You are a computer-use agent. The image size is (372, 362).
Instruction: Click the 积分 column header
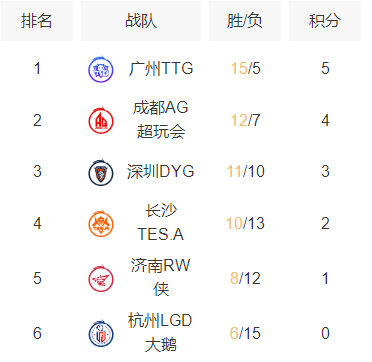pyautogui.click(x=325, y=21)
